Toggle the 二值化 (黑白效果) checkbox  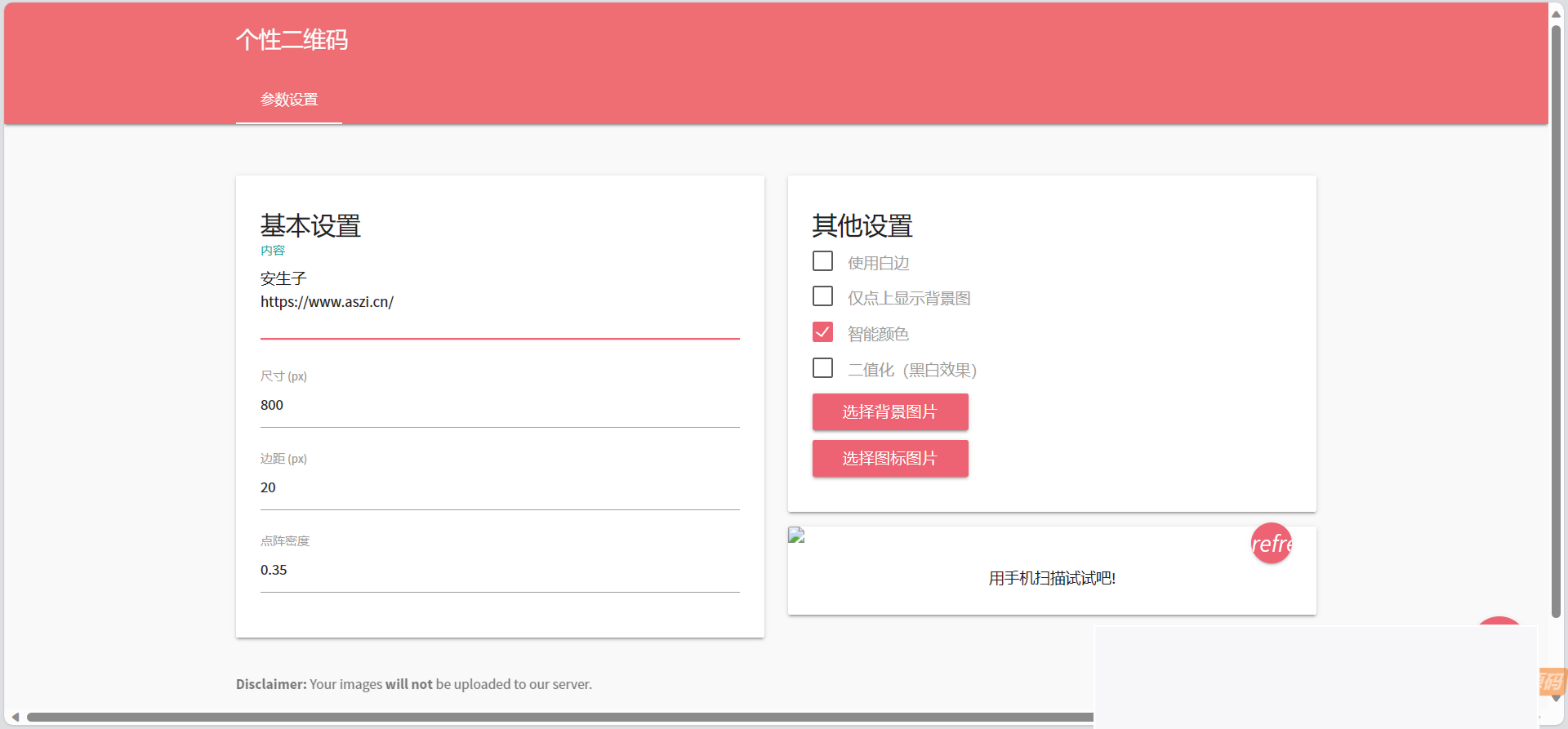822,368
